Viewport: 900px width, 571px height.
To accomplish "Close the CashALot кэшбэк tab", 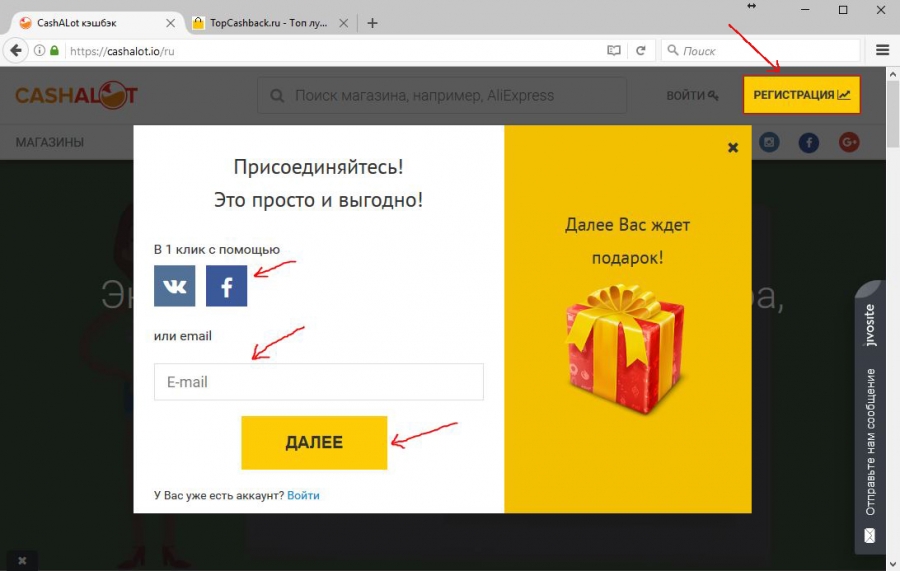I will [x=170, y=23].
